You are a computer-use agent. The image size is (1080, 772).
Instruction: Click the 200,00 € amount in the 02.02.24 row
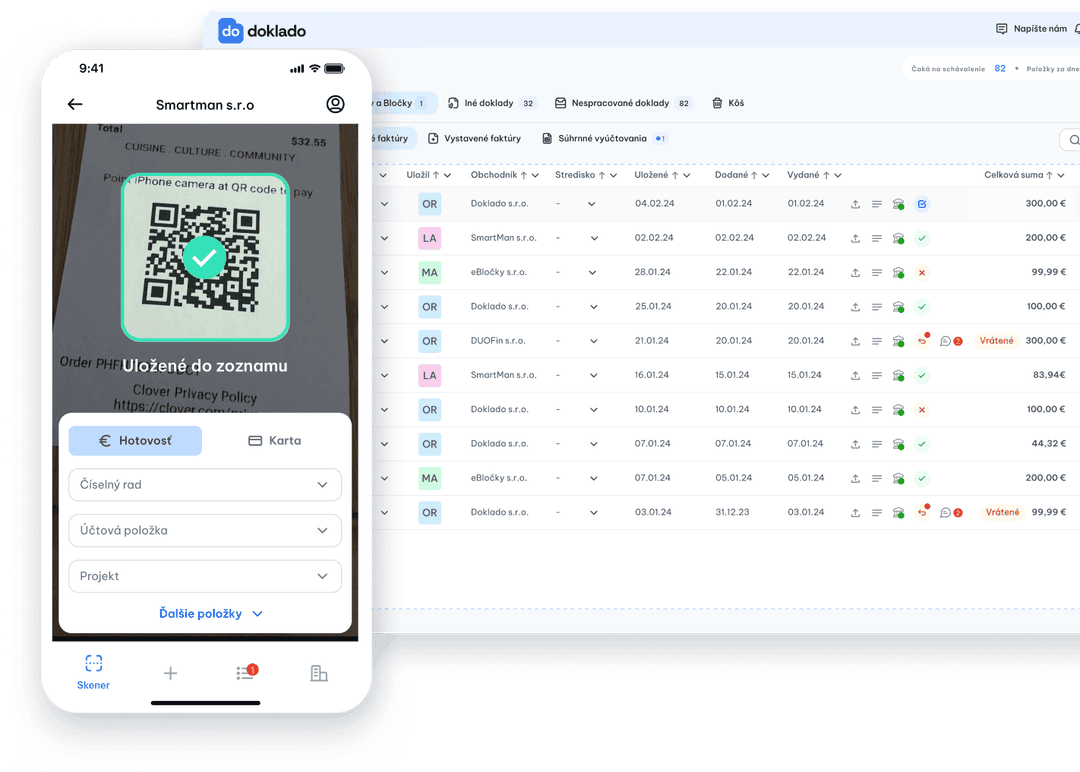point(1045,238)
